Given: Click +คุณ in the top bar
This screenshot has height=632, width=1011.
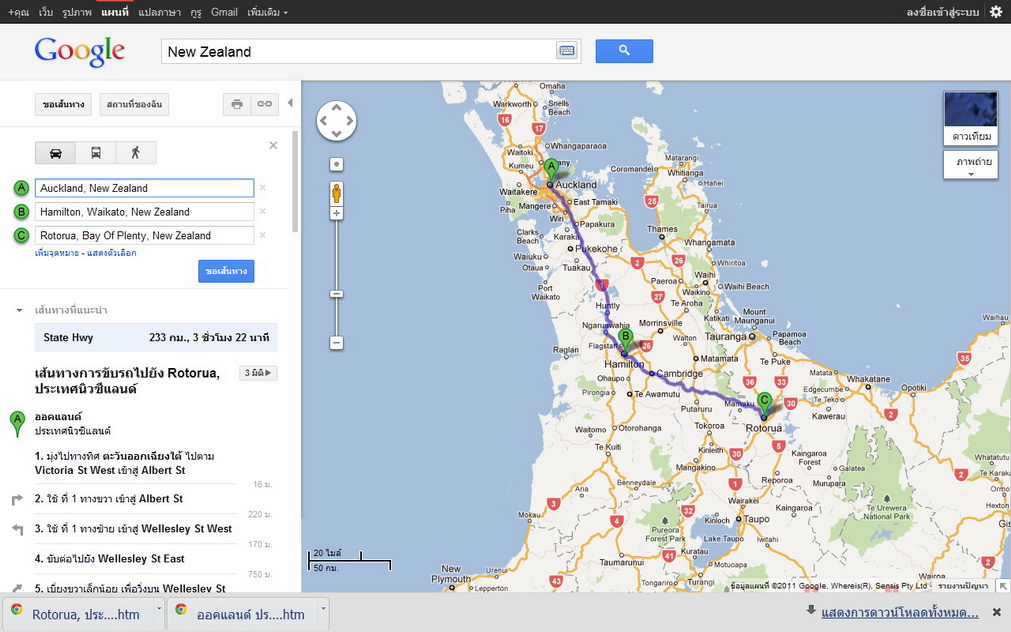Looking at the screenshot, I should [19, 12].
